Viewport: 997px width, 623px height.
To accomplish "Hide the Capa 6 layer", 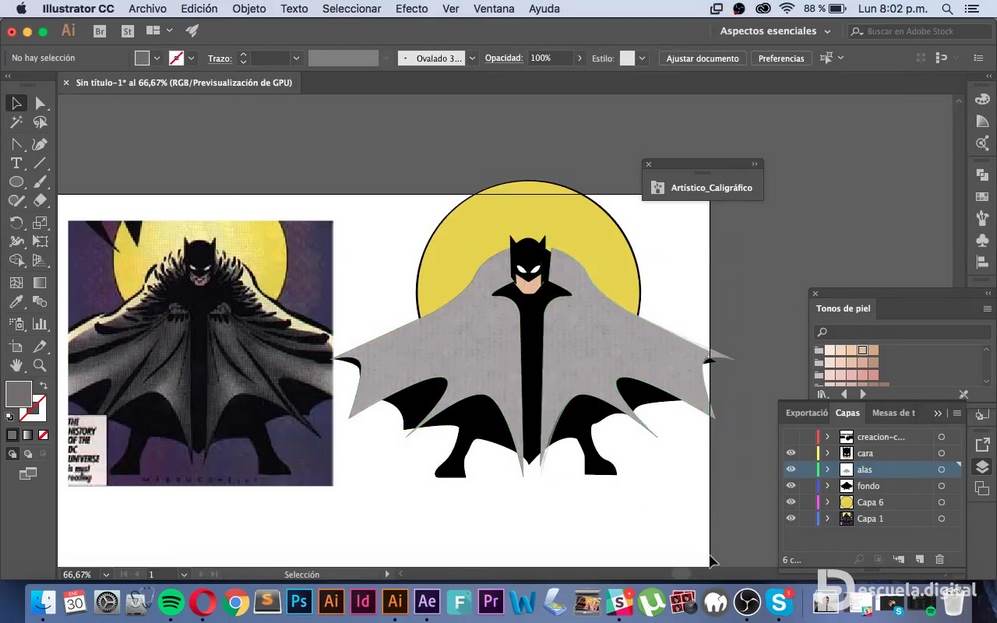I will click(790, 502).
